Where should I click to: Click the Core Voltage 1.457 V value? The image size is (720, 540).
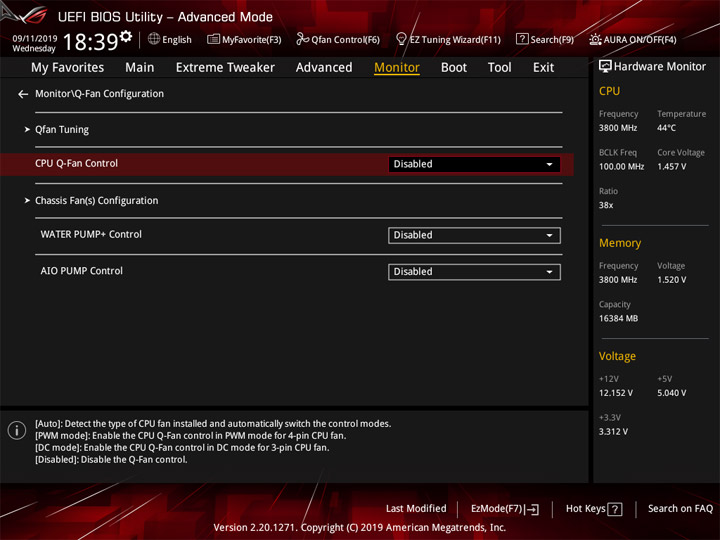[672, 167]
